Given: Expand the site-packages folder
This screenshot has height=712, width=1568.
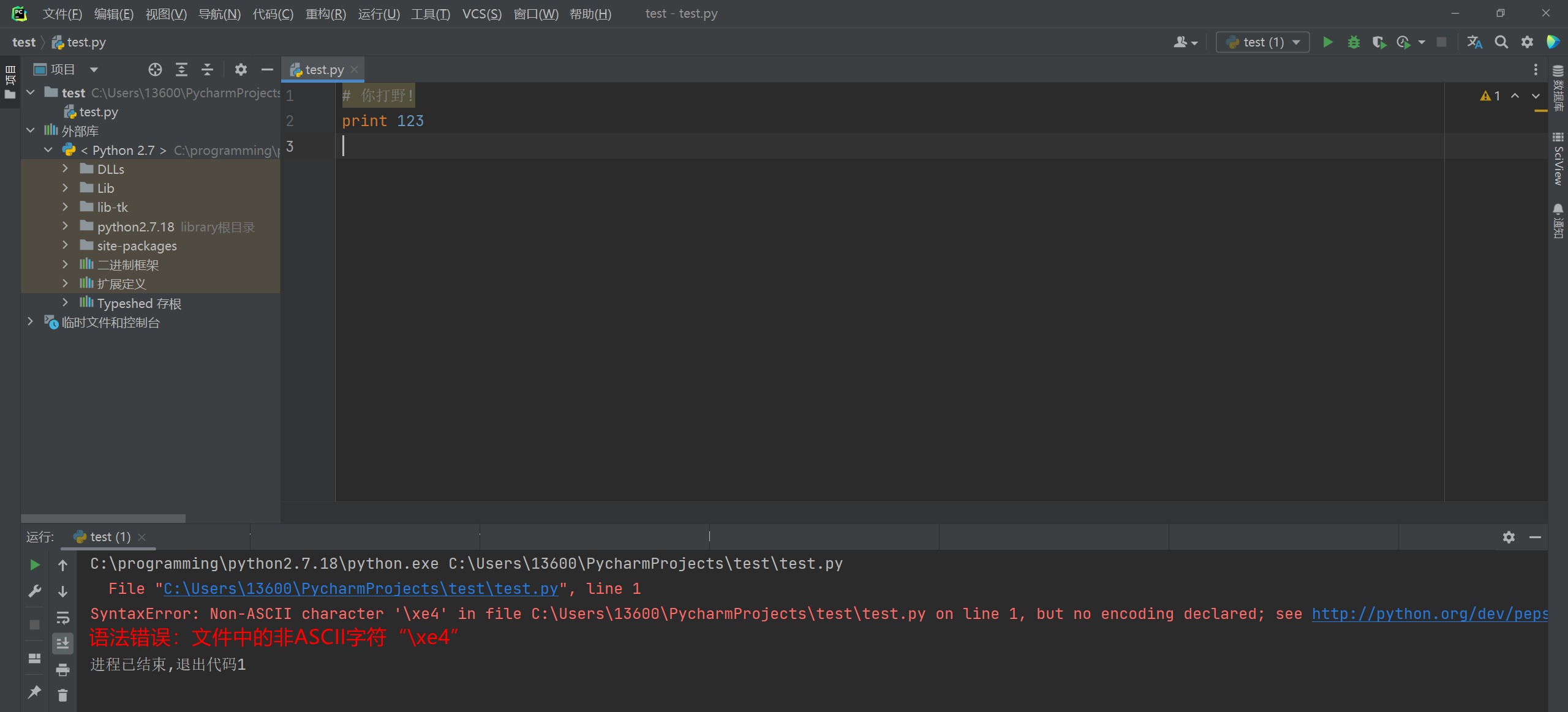Looking at the screenshot, I should tap(66, 245).
